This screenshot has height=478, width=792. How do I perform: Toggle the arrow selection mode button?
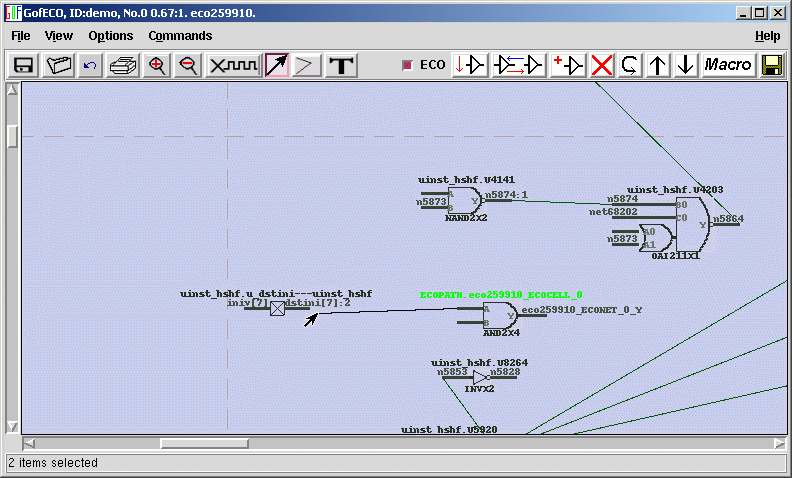tap(277, 65)
